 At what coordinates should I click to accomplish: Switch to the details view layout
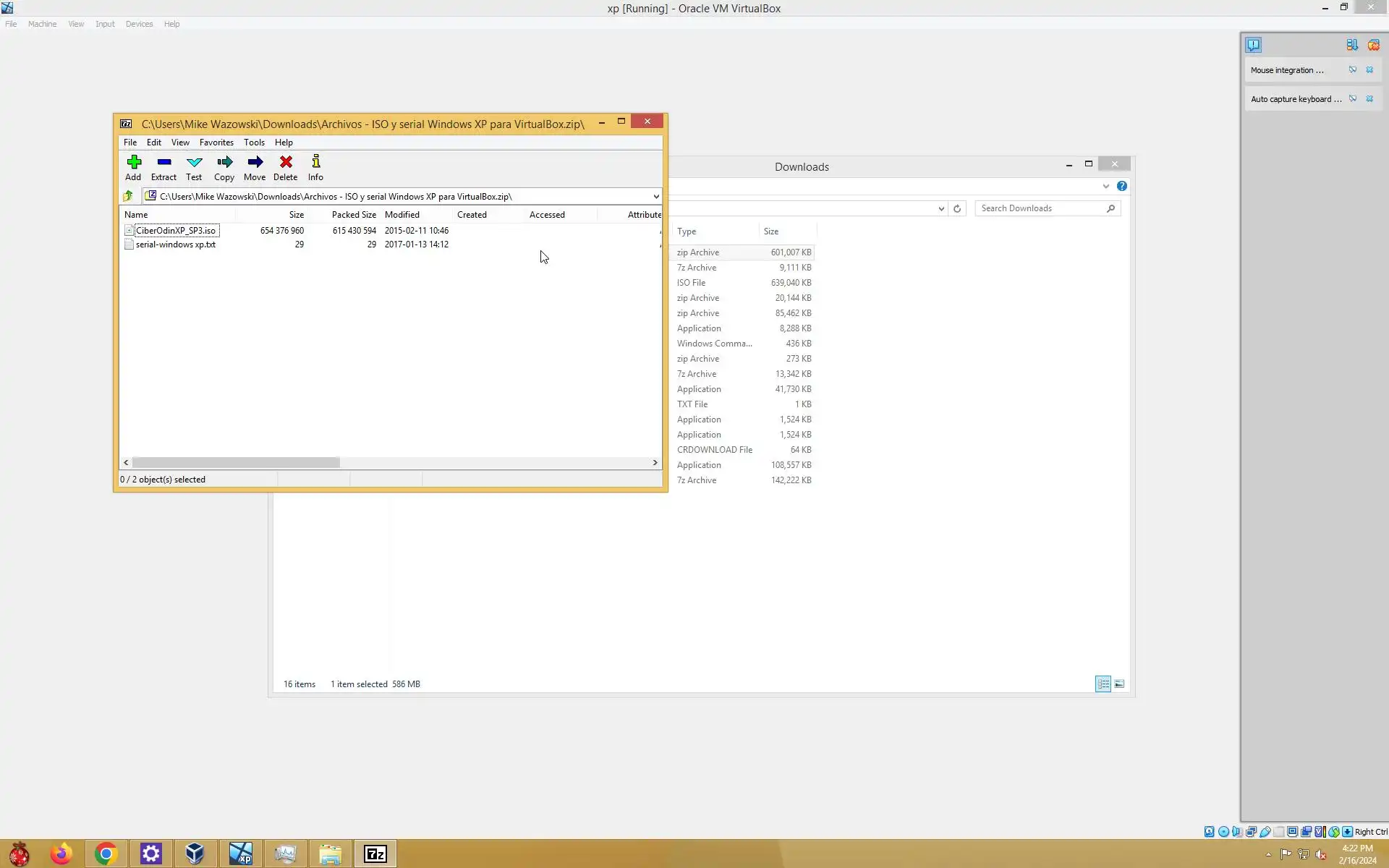coord(1103,684)
